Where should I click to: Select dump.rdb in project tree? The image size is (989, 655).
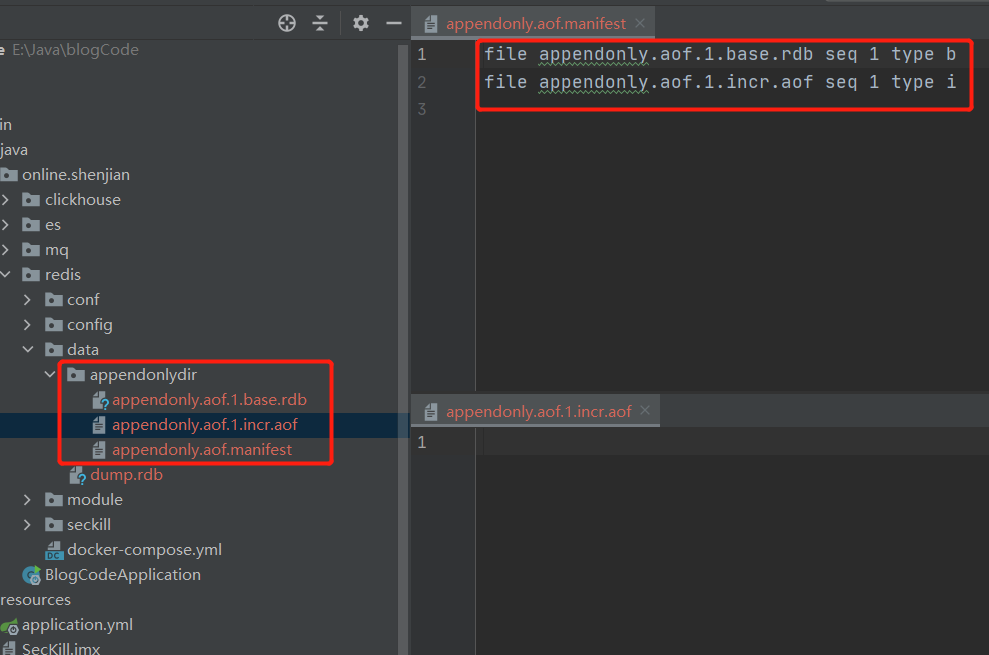coord(126,475)
